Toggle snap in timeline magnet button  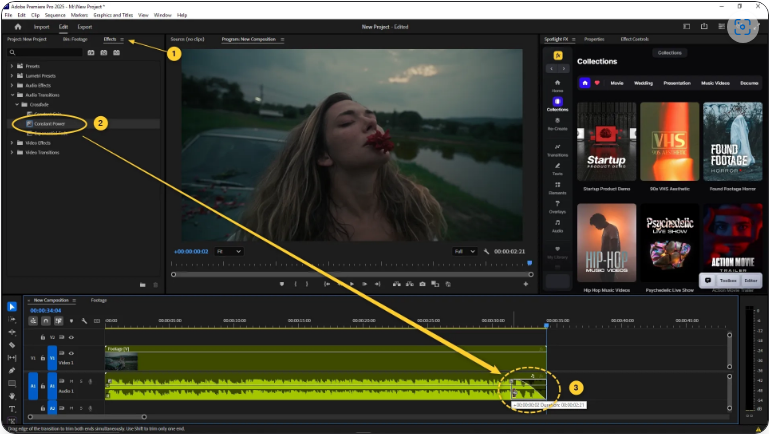(x=46, y=321)
